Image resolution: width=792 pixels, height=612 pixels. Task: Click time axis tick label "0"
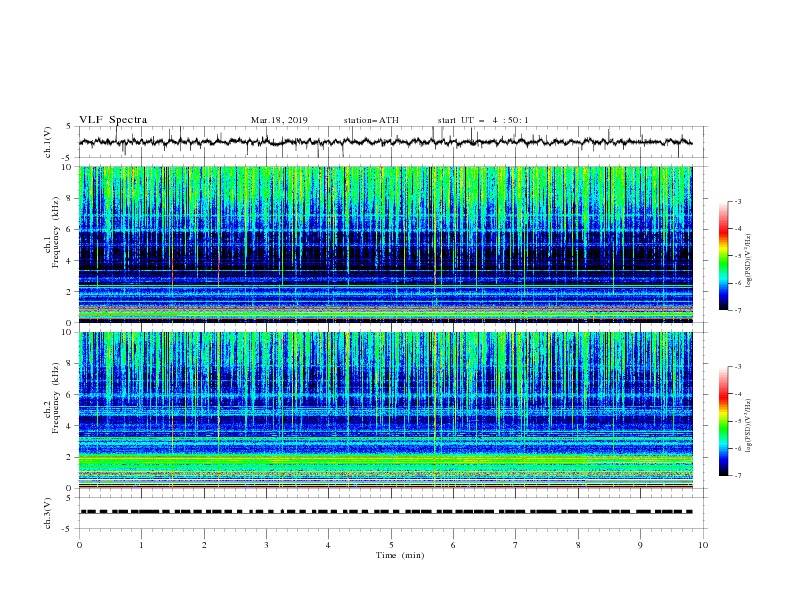tap(79, 545)
